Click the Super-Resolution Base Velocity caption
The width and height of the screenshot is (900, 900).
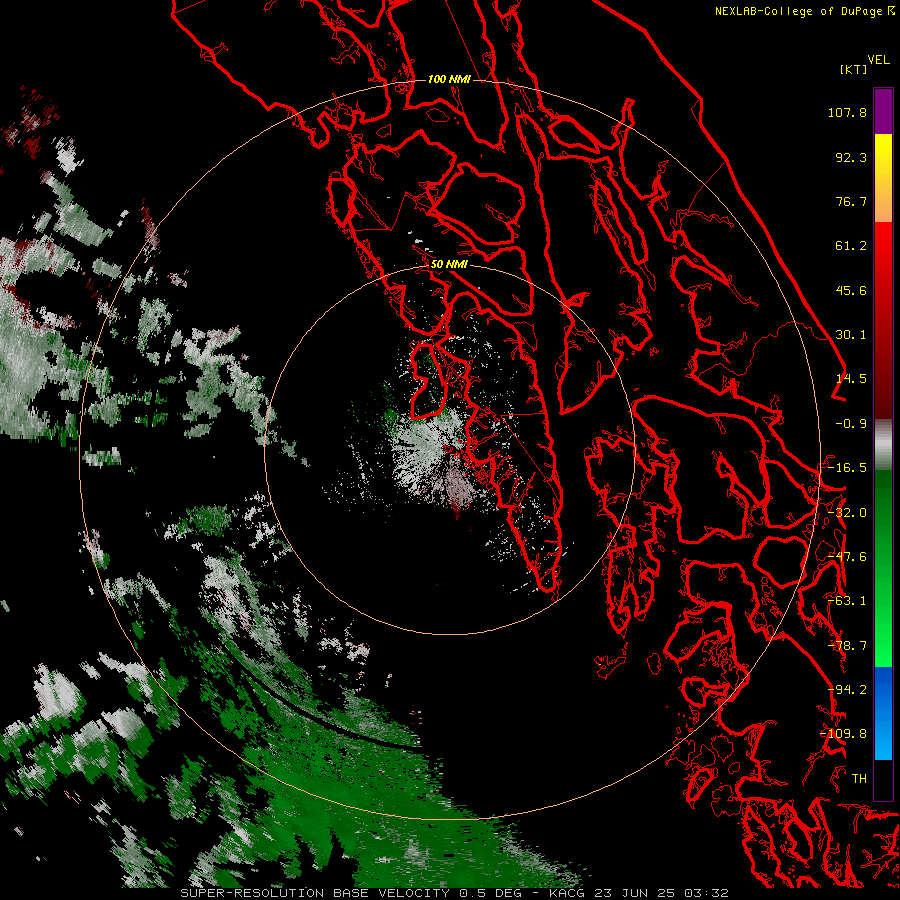point(454,893)
